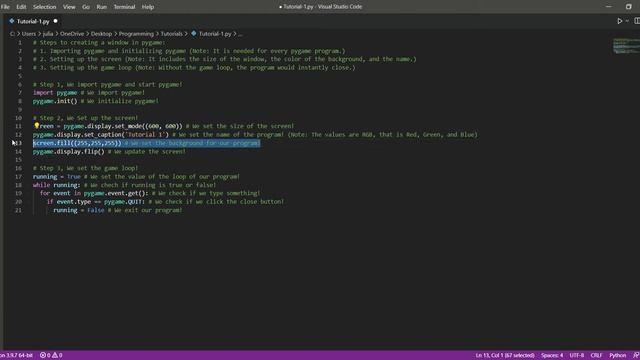
Task: Click line number 21 in the gutter
Action: [x=18, y=210]
